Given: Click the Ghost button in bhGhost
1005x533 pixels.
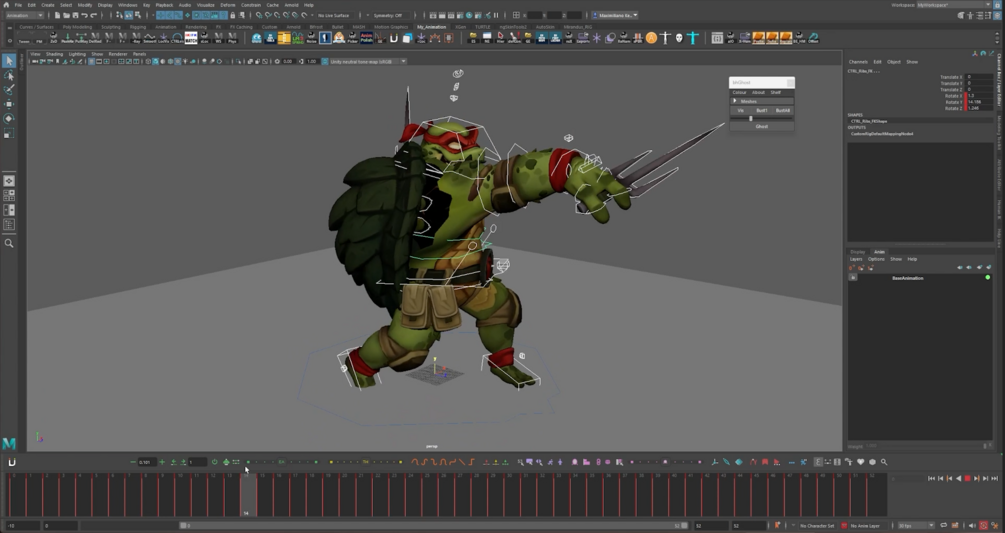Looking at the screenshot, I should pos(761,126).
